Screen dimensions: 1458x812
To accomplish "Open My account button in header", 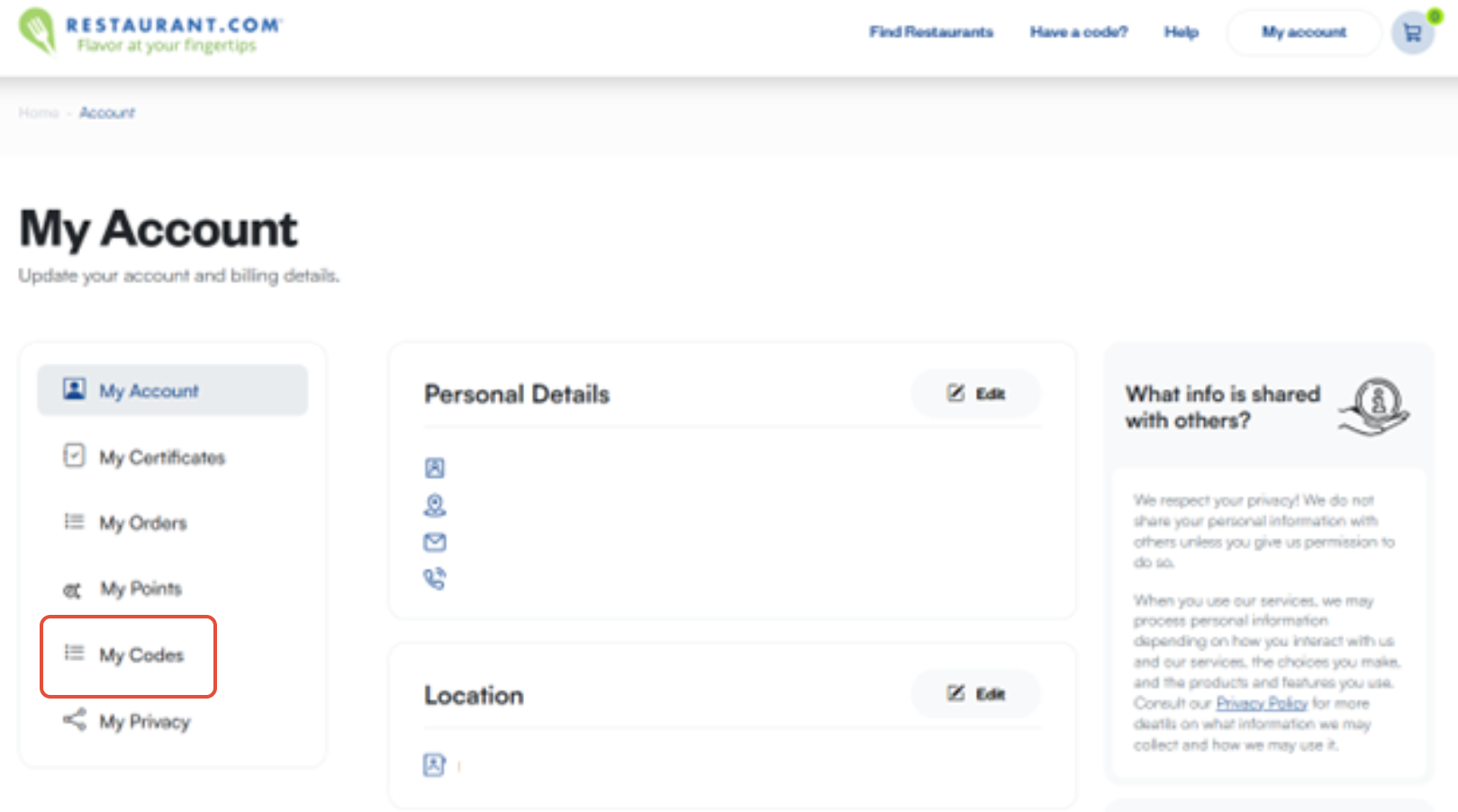I will pyautogui.click(x=1303, y=33).
